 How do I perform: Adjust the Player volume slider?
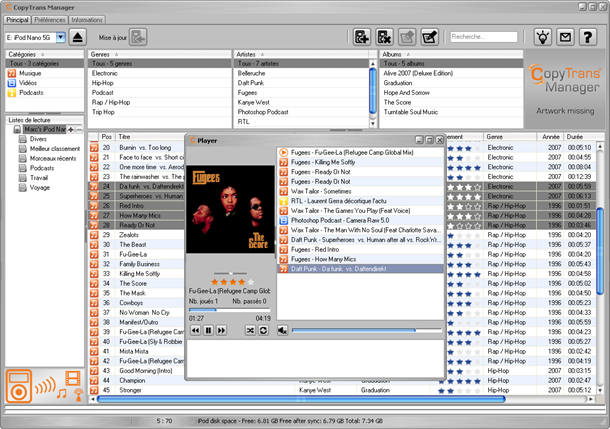366,330
